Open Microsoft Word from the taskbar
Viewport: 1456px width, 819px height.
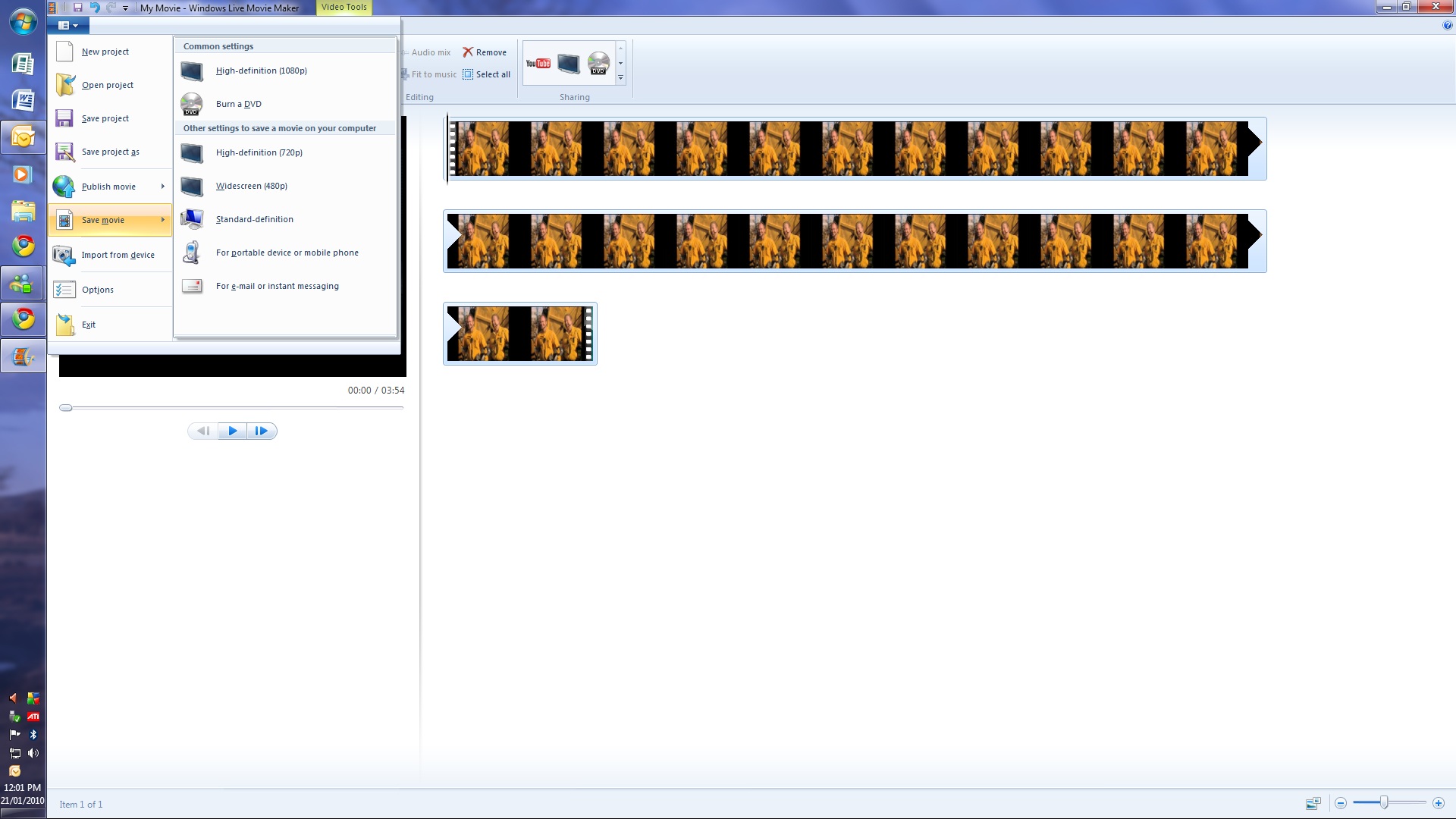(x=23, y=100)
